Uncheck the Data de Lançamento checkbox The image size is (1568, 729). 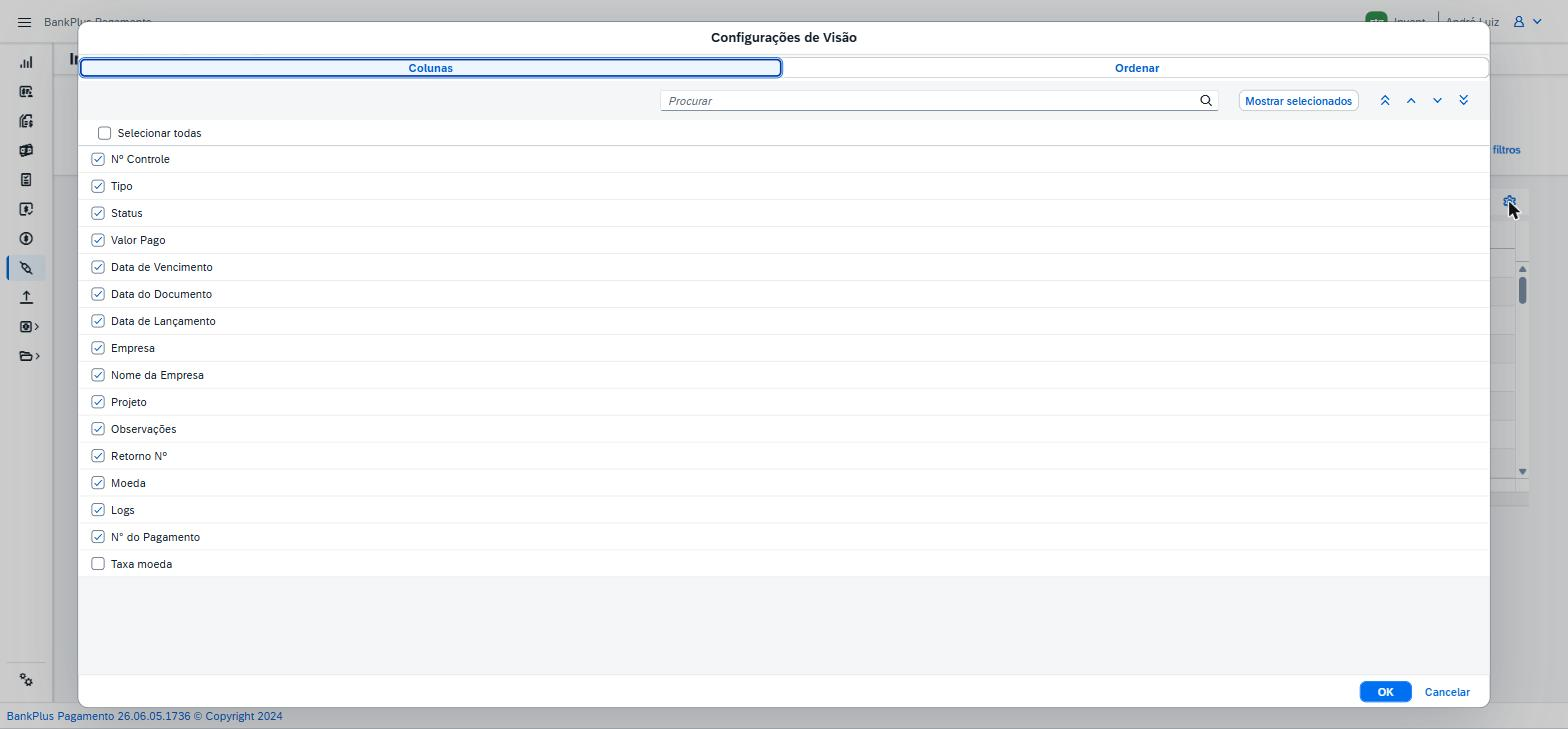coord(98,321)
